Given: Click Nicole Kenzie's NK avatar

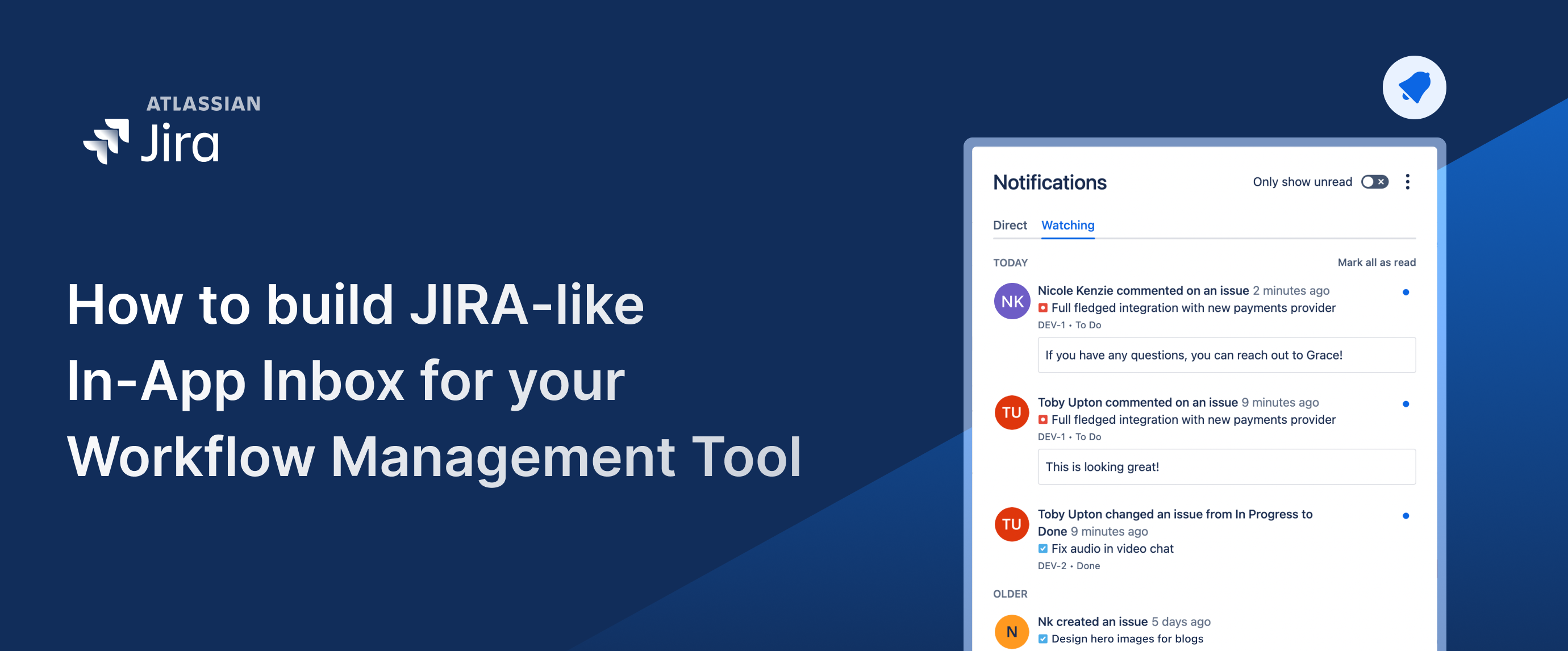Looking at the screenshot, I should [1012, 301].
